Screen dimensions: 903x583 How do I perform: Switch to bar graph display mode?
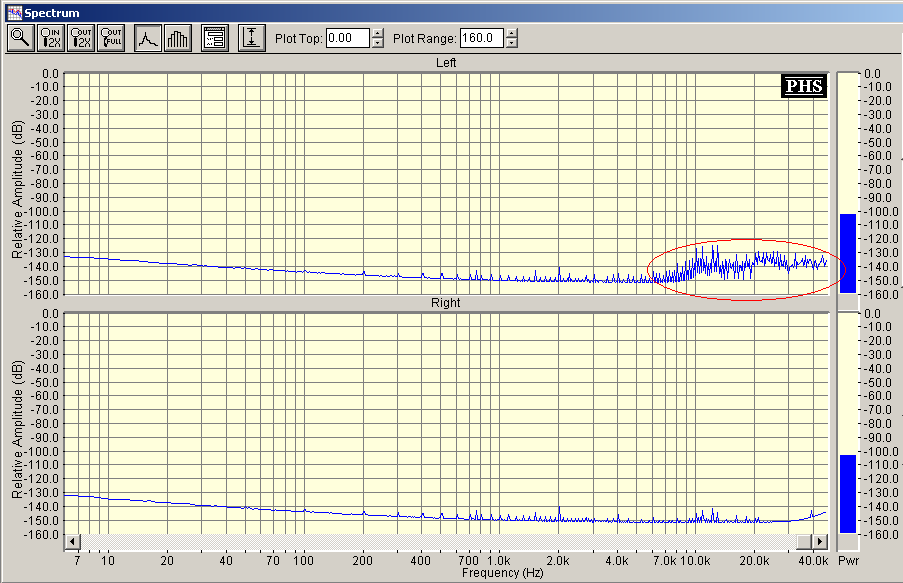point(178,39)
